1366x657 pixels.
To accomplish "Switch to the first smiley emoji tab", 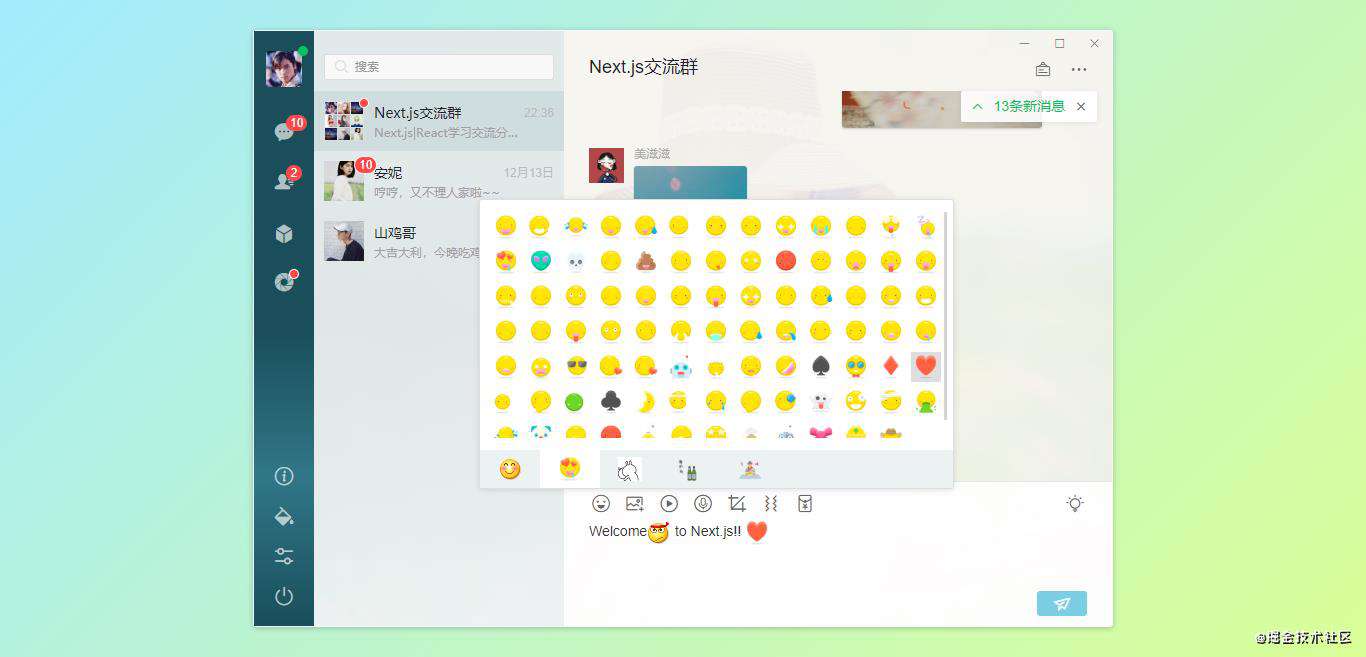I will click(510, 469).
